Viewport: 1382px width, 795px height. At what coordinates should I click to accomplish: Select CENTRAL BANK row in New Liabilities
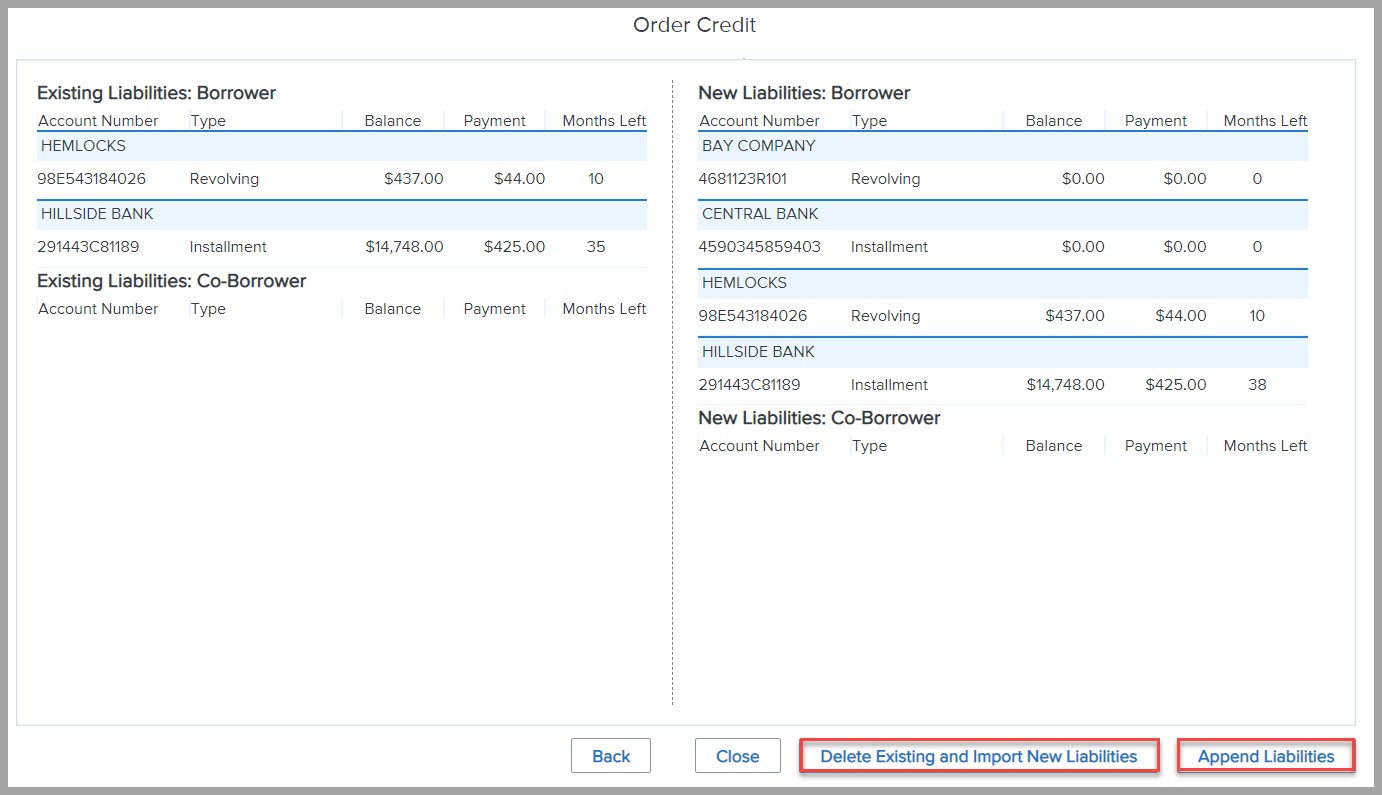tap(1003, 214)
